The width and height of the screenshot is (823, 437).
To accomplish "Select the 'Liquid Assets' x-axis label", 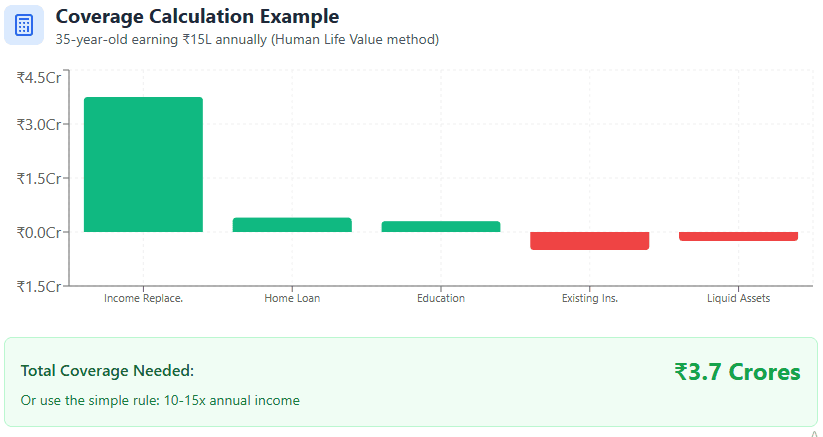I will click(x=739, y=298).
